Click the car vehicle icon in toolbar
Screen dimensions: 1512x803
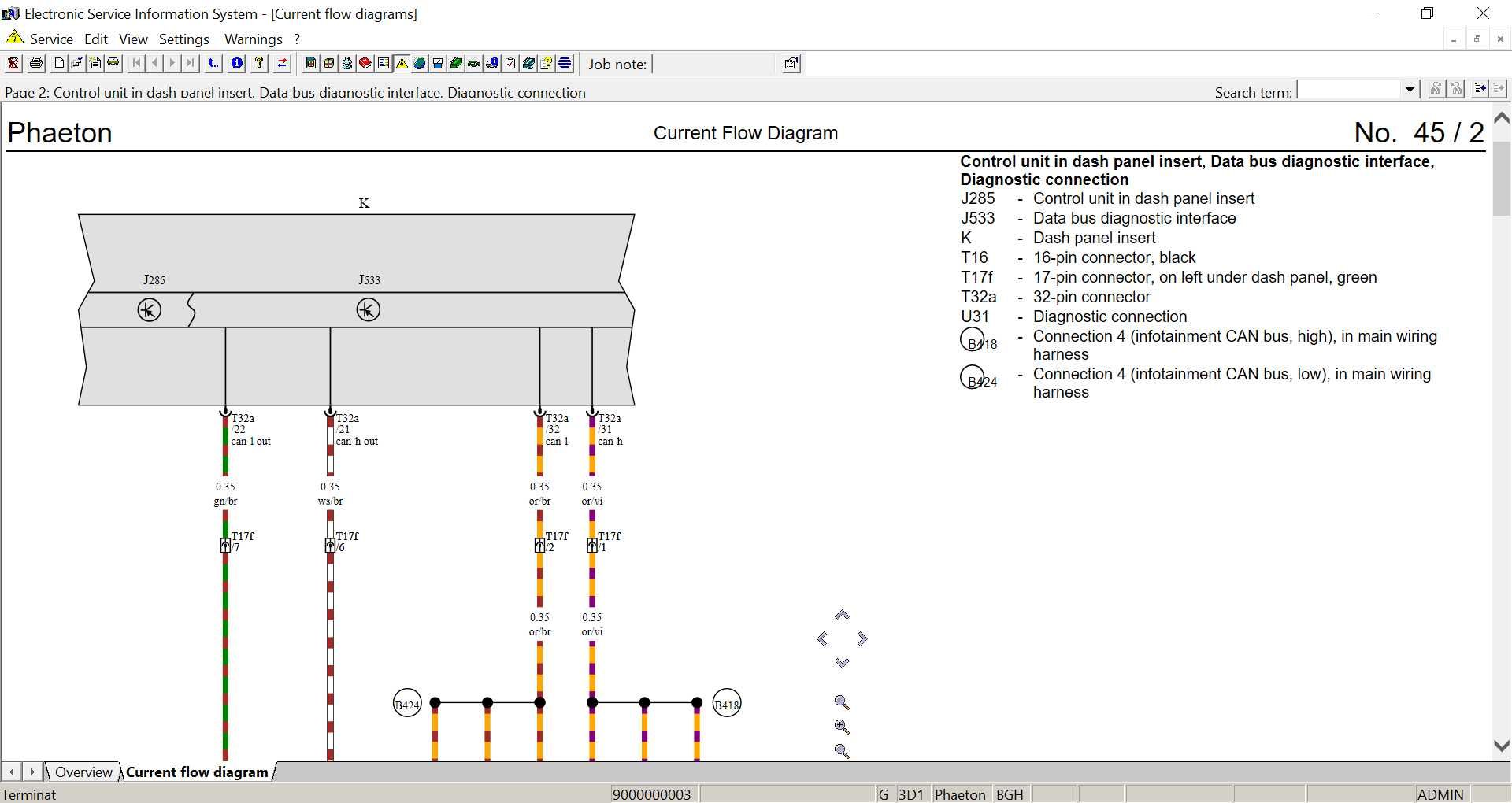click(113, 63)
